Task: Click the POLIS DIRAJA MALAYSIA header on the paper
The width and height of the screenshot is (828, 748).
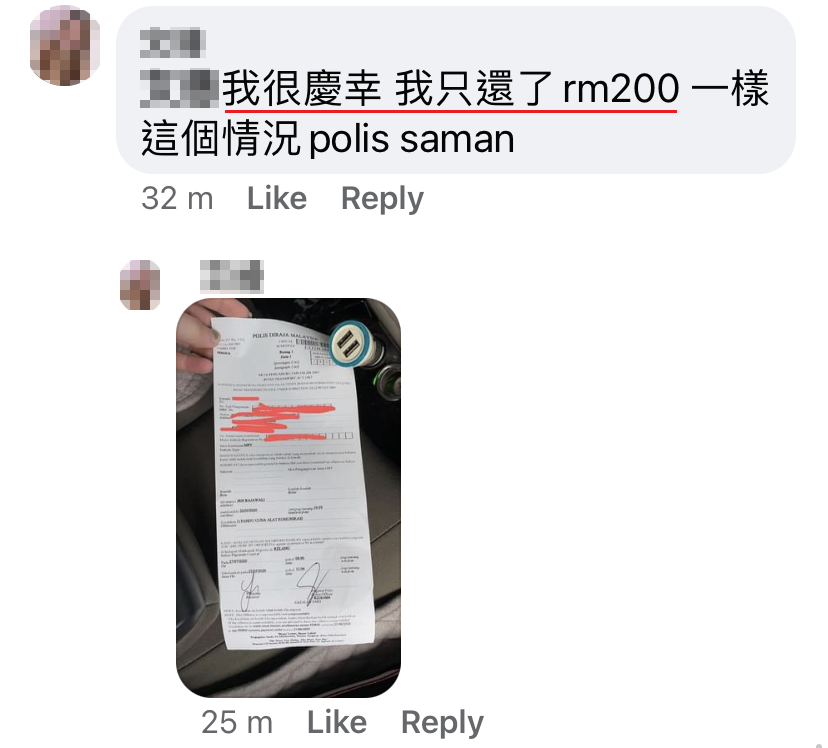Action: coord(285,336)
